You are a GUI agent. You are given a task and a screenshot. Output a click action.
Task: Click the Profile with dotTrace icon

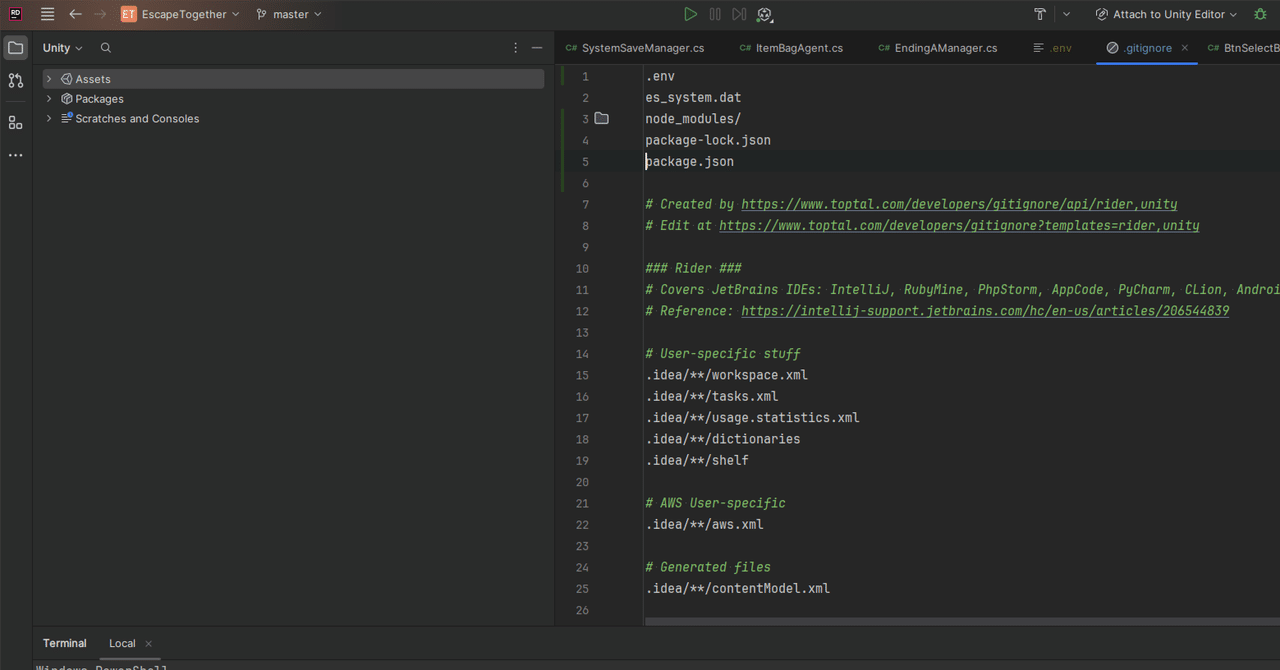763,14
